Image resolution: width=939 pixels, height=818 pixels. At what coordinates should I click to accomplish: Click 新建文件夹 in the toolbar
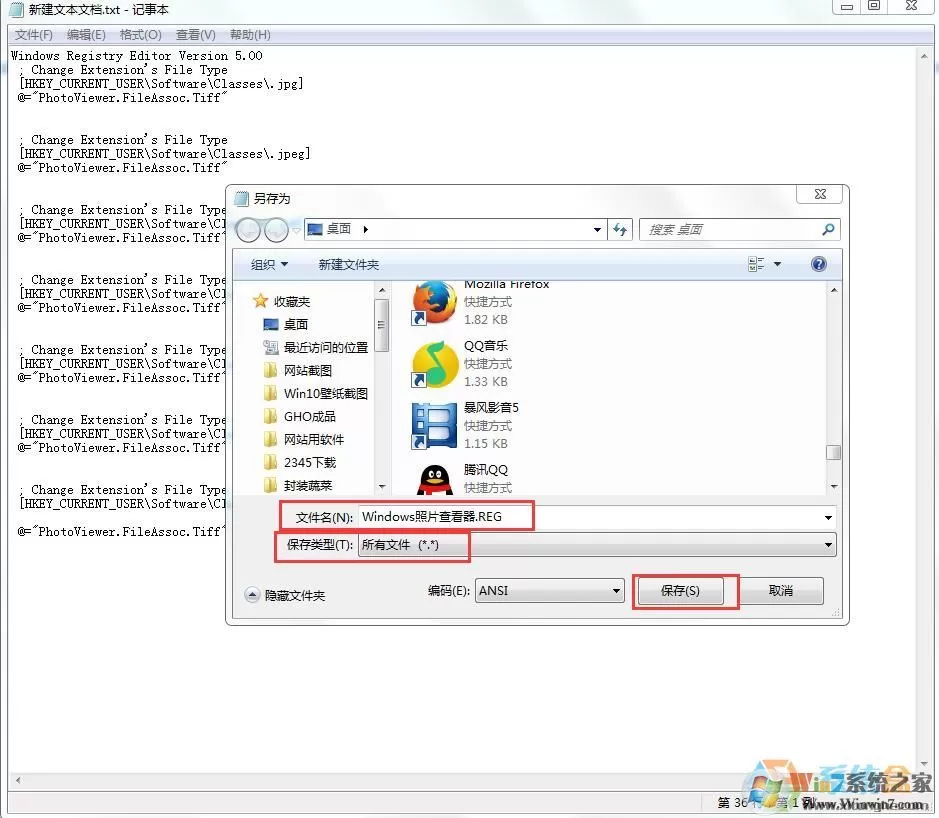pyautogui.click(x=349, y=265)
